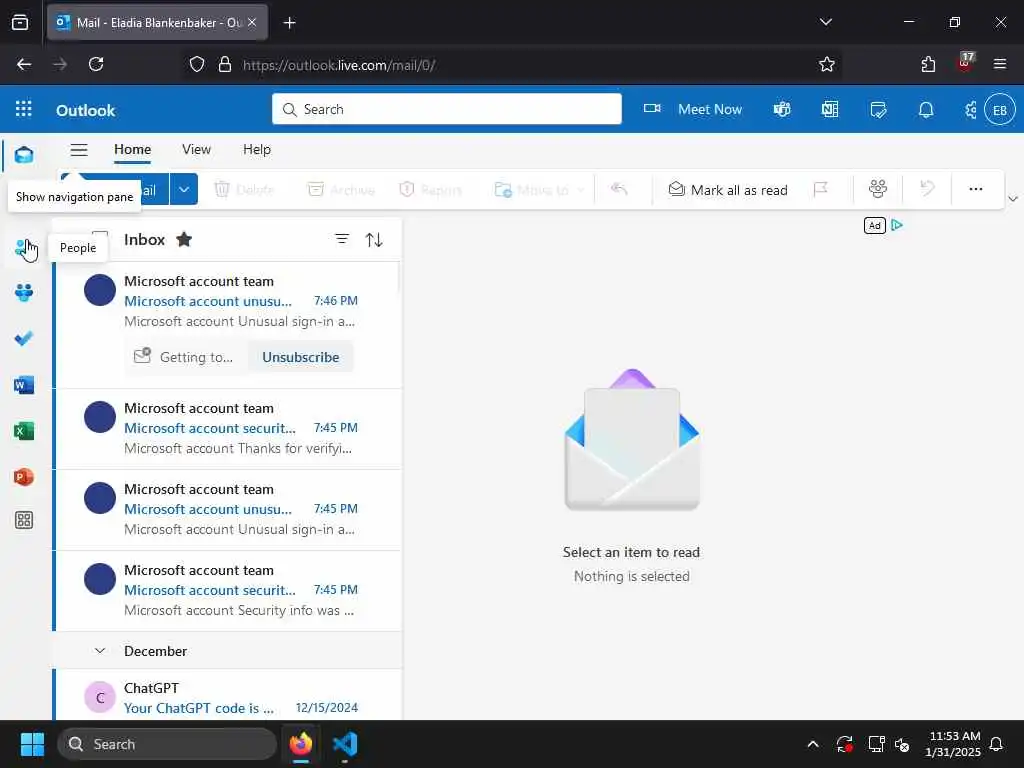Expand the ribbon chevron at right
The width and height of the screenshot is (1024, 768).
(1013, 199)
